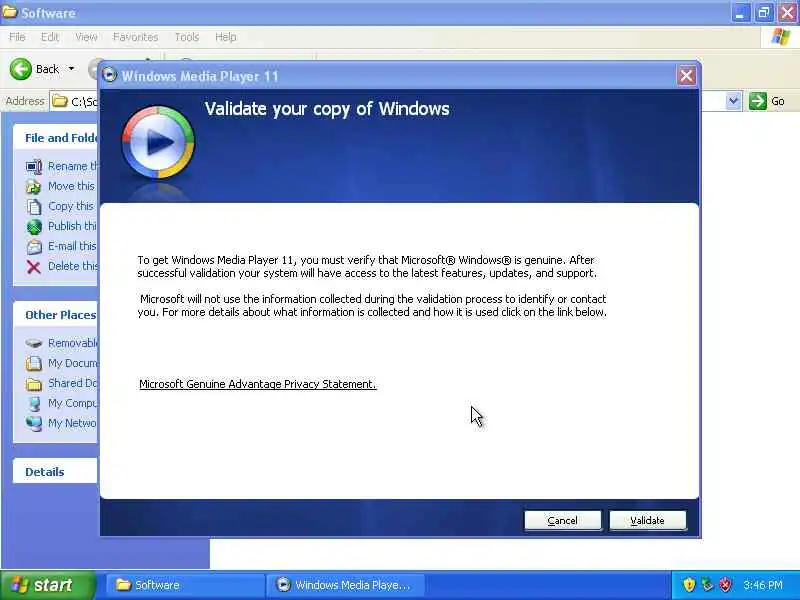The width and height of the screenshot is (800, 600).
Task: Open the Help menu in Software window
Action: click(226, 37)
